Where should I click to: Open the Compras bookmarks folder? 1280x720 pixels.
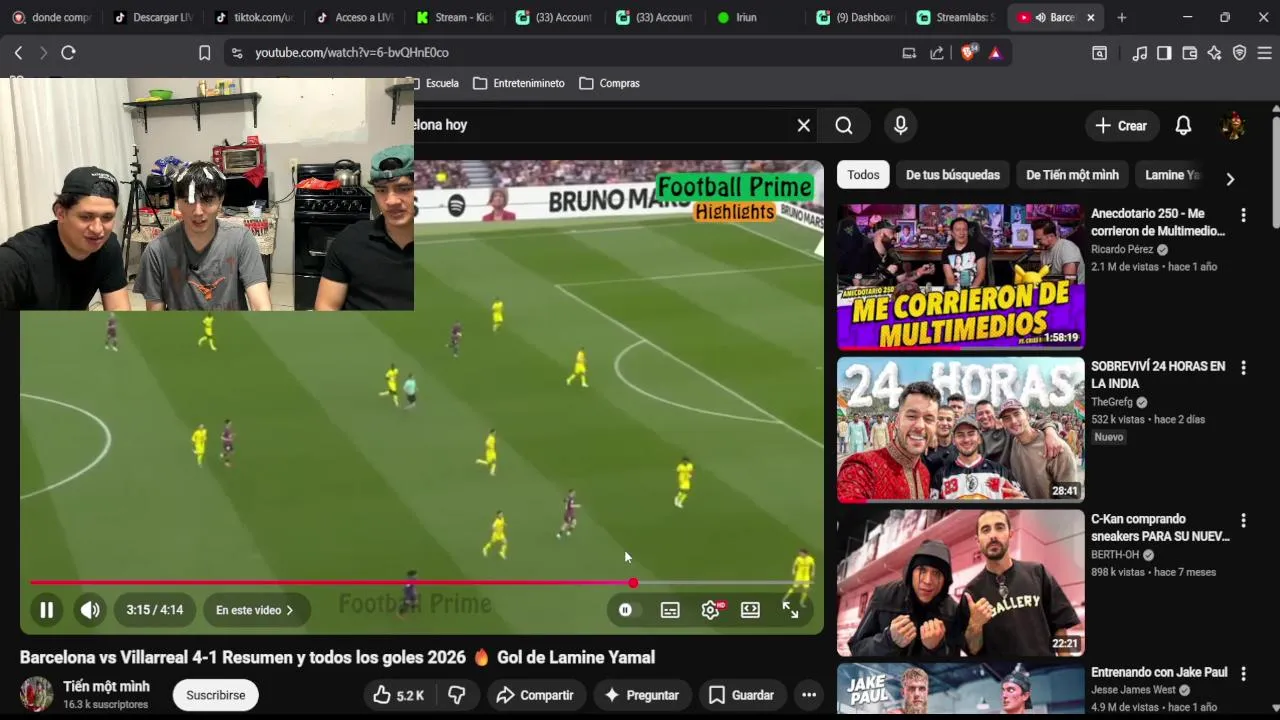pyautogui.click(x=609, y=83)
